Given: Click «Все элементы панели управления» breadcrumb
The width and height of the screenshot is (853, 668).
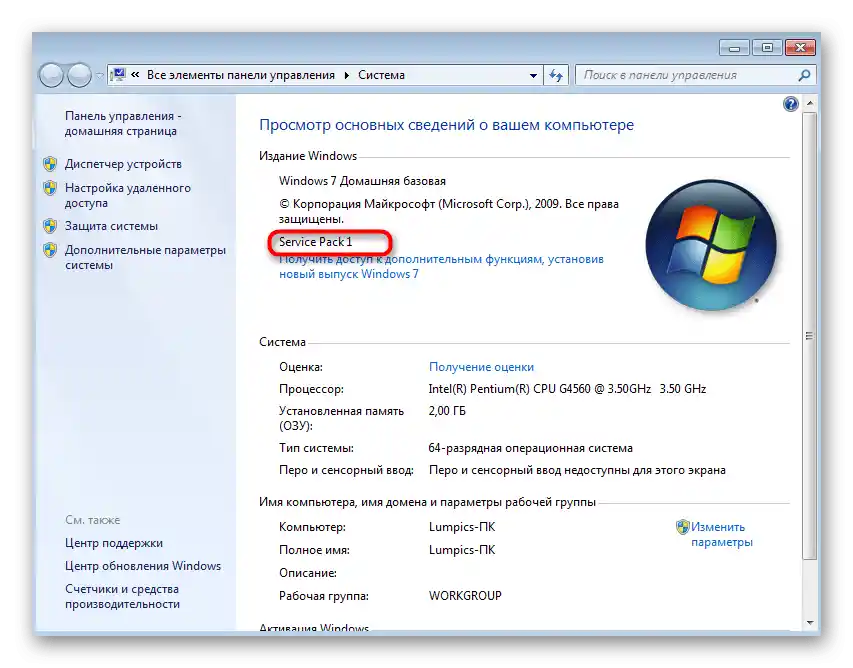Looking at the screenshot, I should pos(240,75).
